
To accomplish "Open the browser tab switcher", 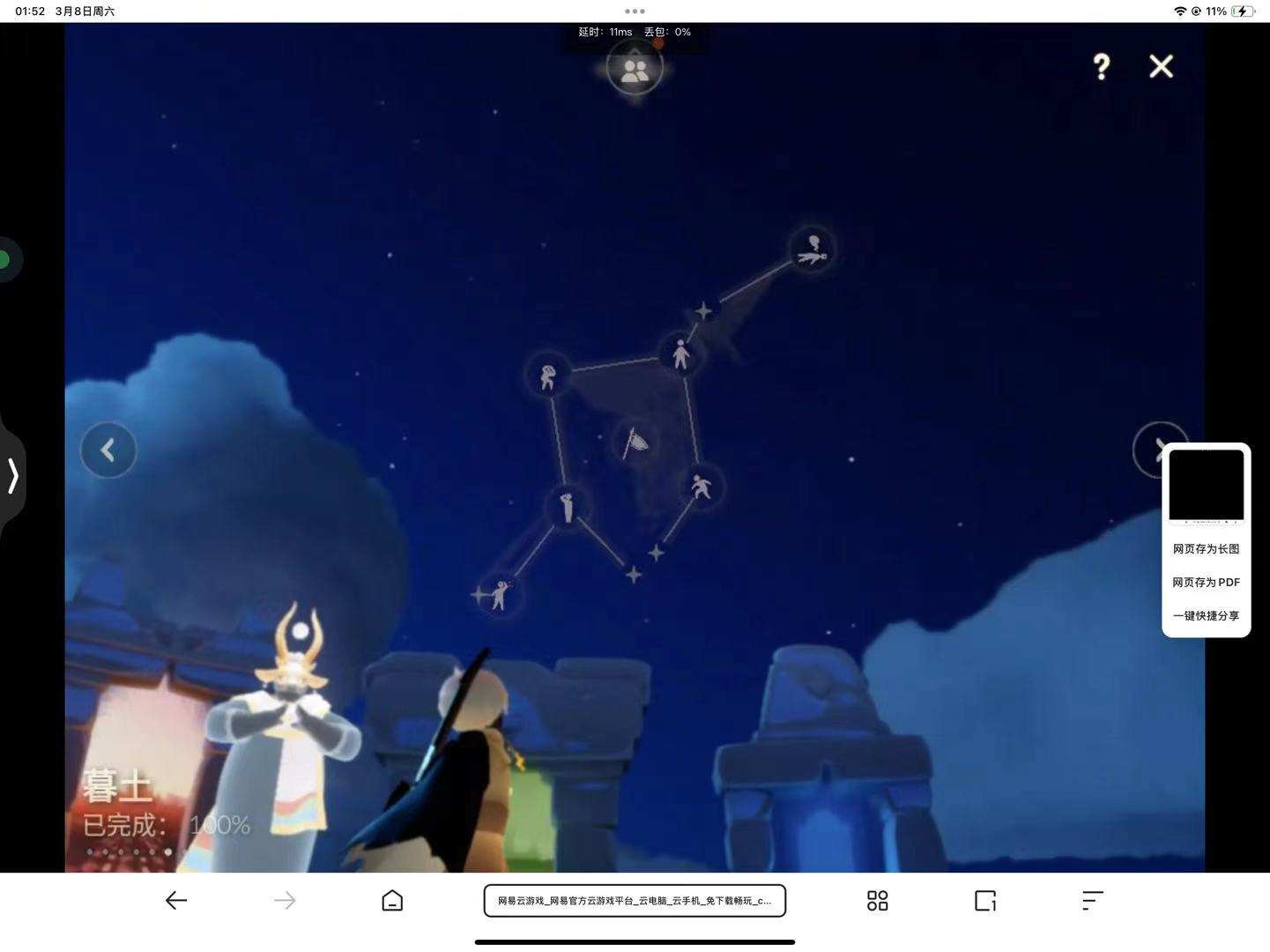I will (985, 900).
